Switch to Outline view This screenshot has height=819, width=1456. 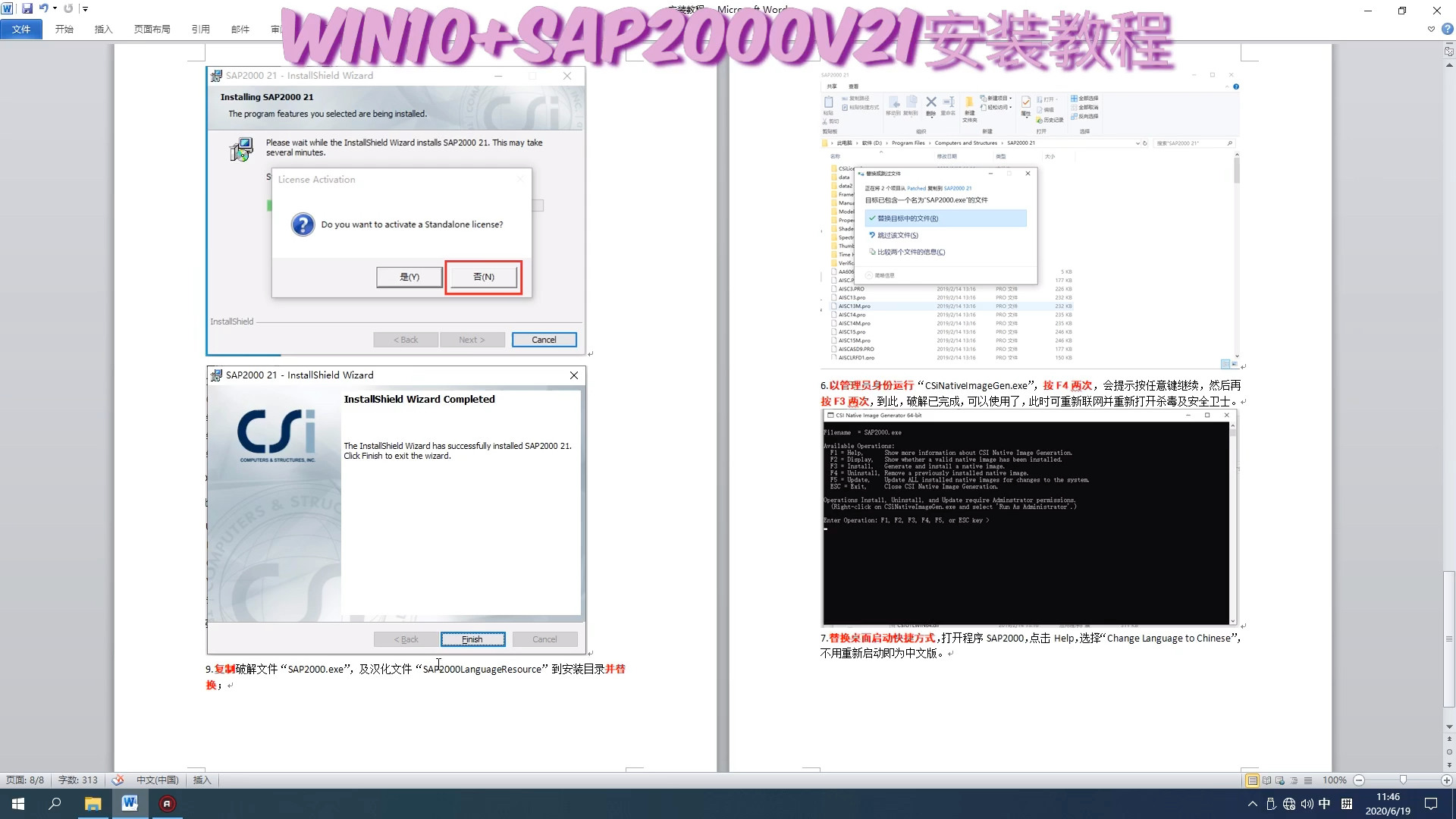1294,780
